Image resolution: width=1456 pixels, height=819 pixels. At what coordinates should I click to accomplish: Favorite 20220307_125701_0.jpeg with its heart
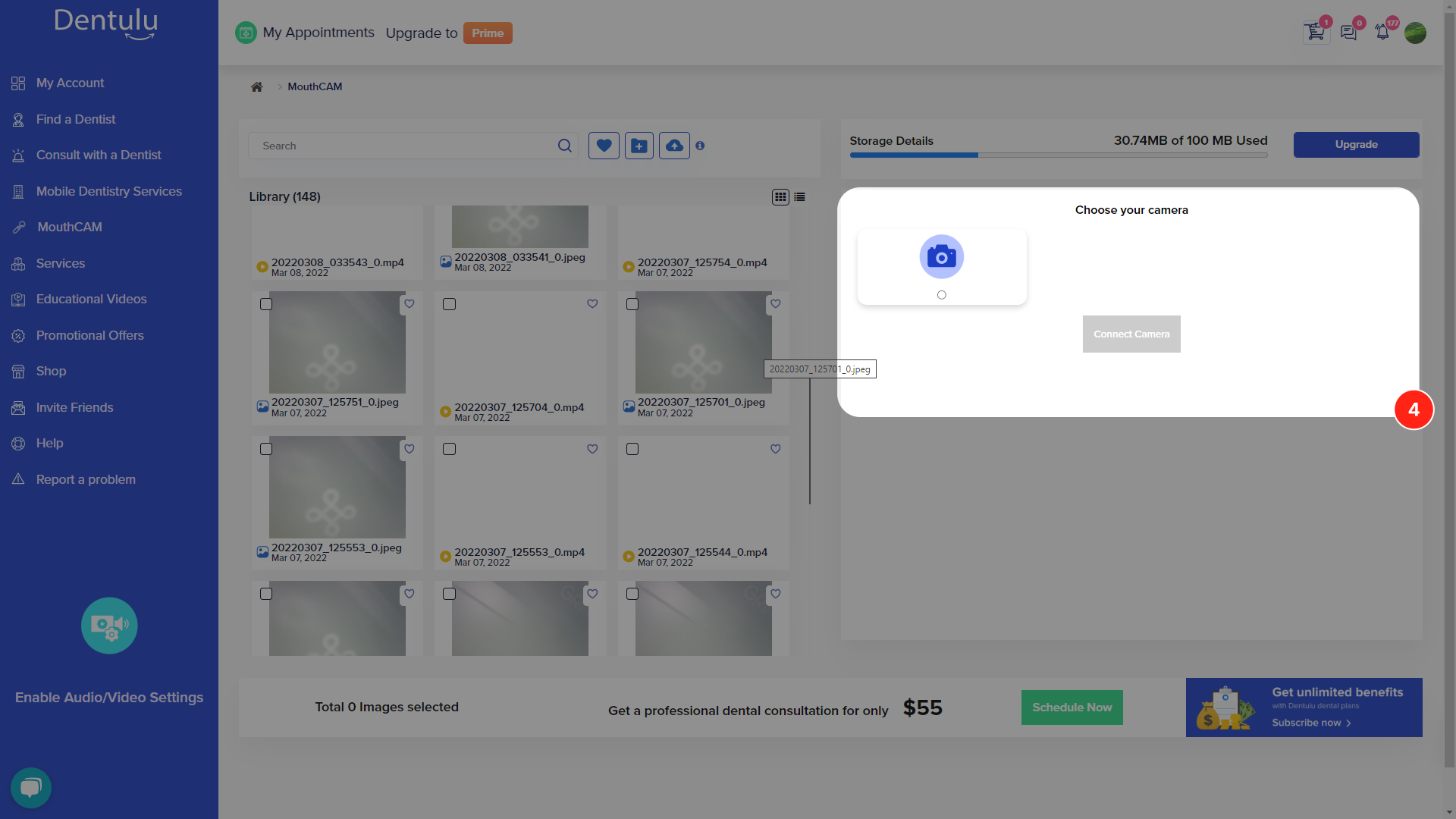pos(775,304)
